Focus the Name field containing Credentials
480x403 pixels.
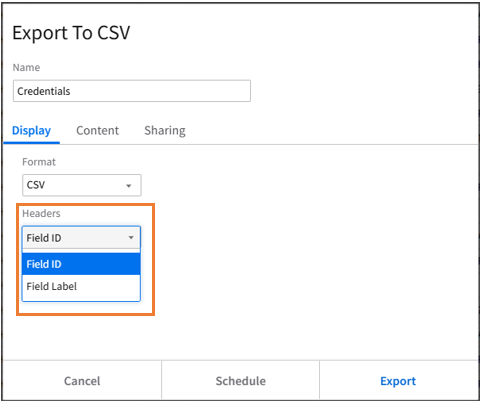click(132, 91)
